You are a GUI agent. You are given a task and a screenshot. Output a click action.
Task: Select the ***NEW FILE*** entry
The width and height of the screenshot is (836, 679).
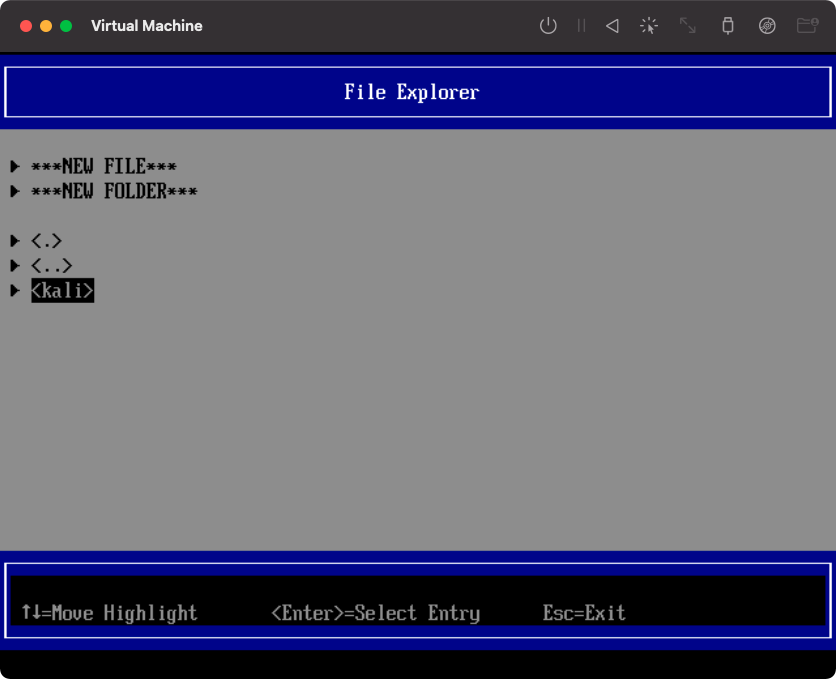coord(103,166)
